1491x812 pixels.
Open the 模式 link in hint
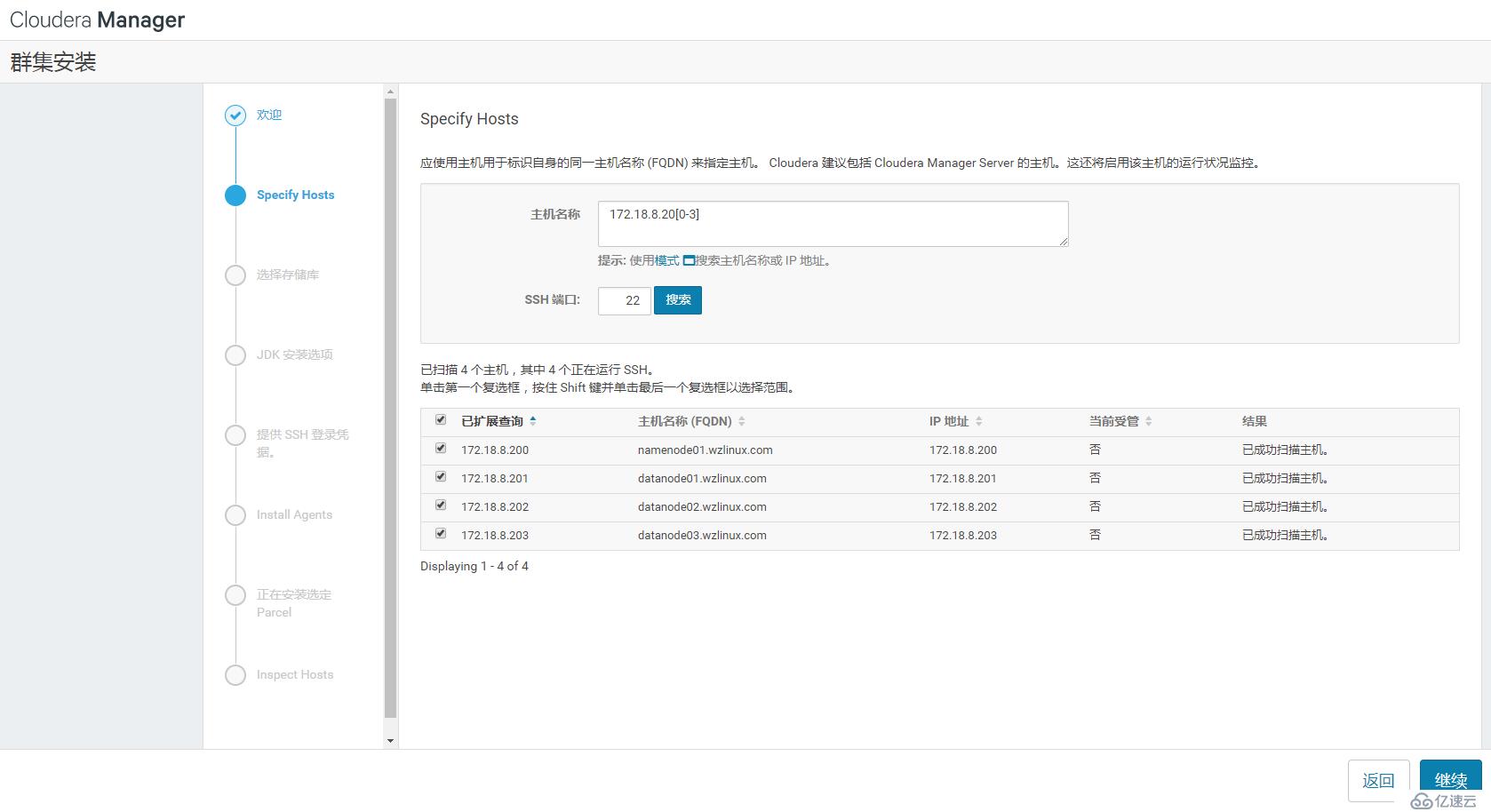pyautogui.click(x=666, y=260)
